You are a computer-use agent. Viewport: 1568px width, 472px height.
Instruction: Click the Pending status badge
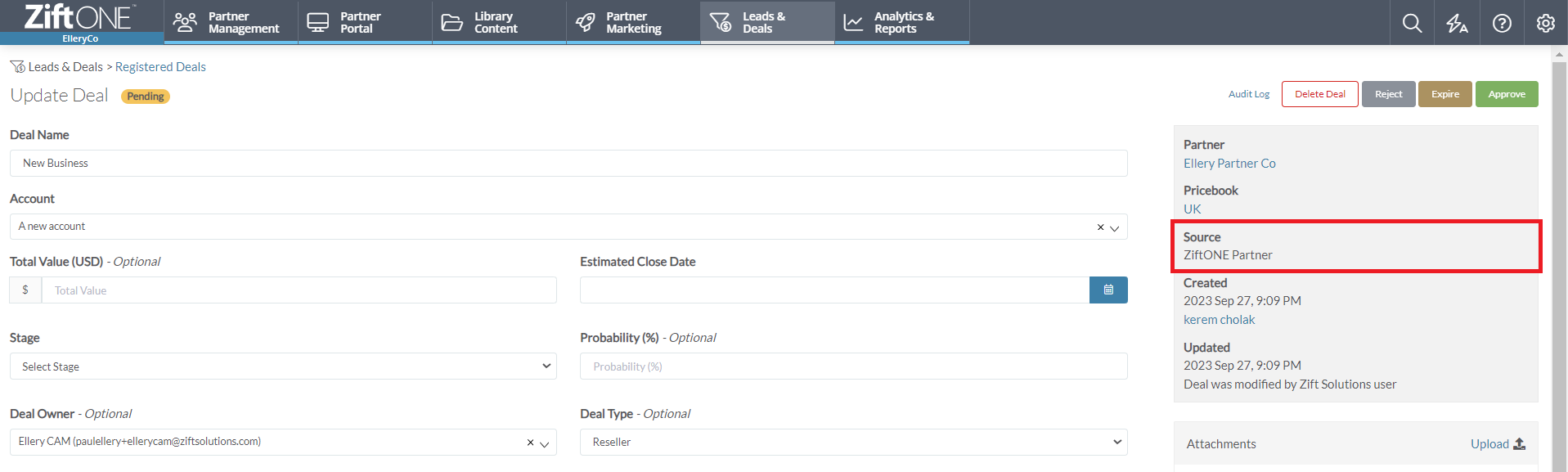pos(146,97)
